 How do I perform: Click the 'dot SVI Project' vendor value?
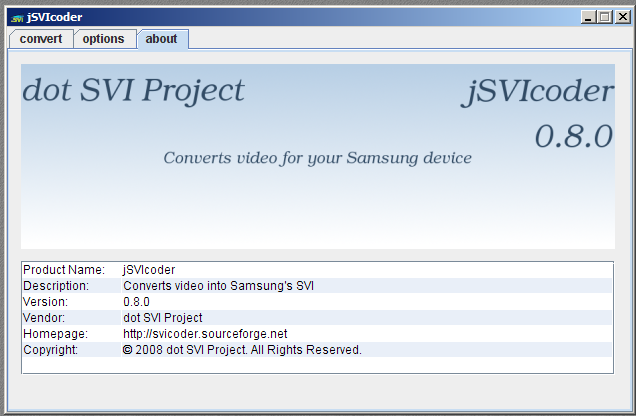pyautogui.click(x=366, y=318)
